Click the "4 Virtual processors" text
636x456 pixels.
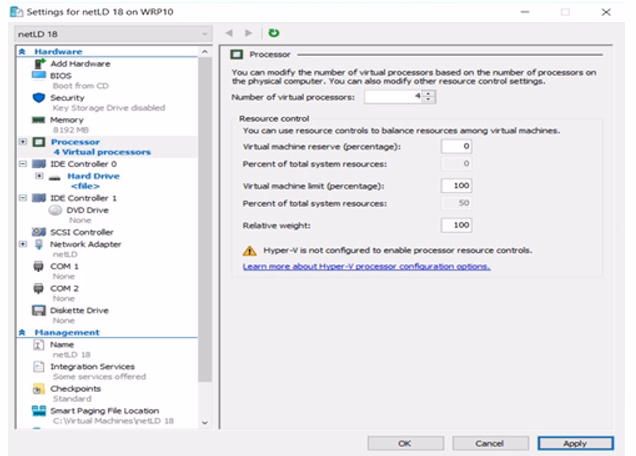click(102, 152)
